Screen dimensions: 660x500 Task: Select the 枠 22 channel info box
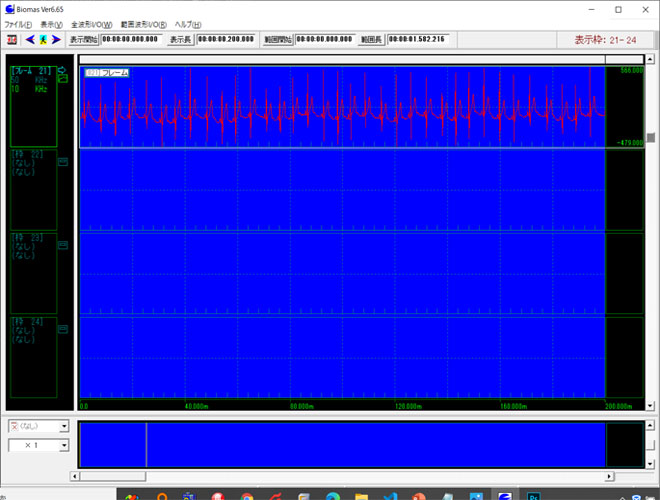[x=33, y=190]
